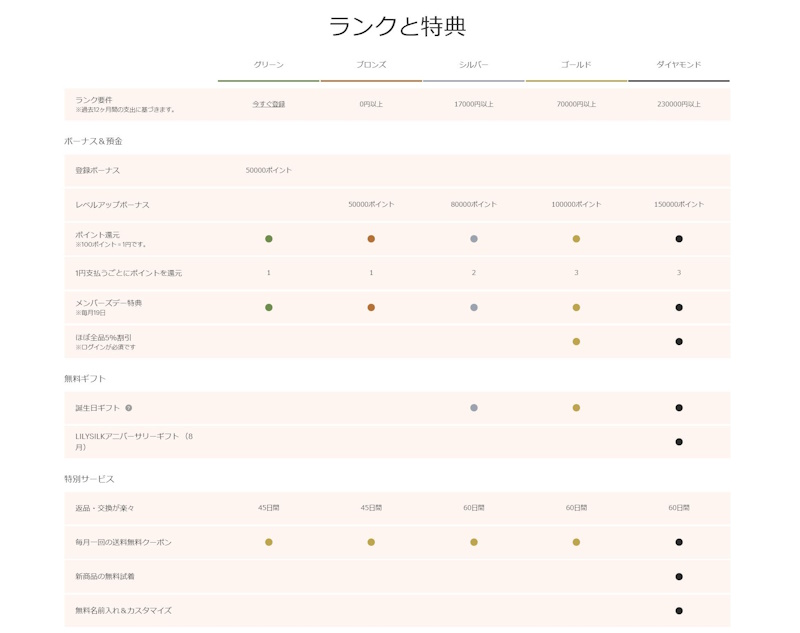Click the bronze dot in ポイント還元 row
This screenshot has width=800, height=633.
pyautogui.click(x=371, y=239)
